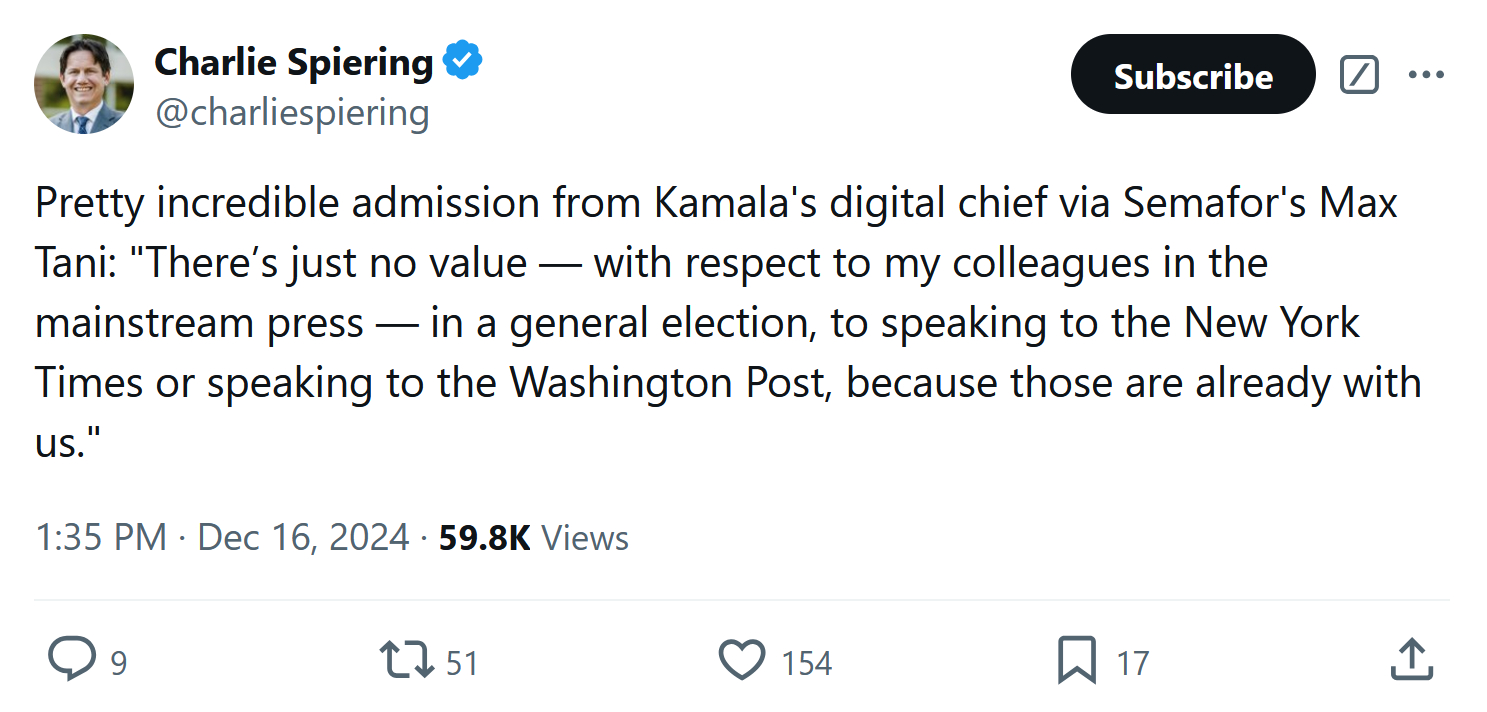Image resolution: width=1487 pixels, height=712 pixels.
Task: Click the reply speech bubble icon
Action: 71,661
